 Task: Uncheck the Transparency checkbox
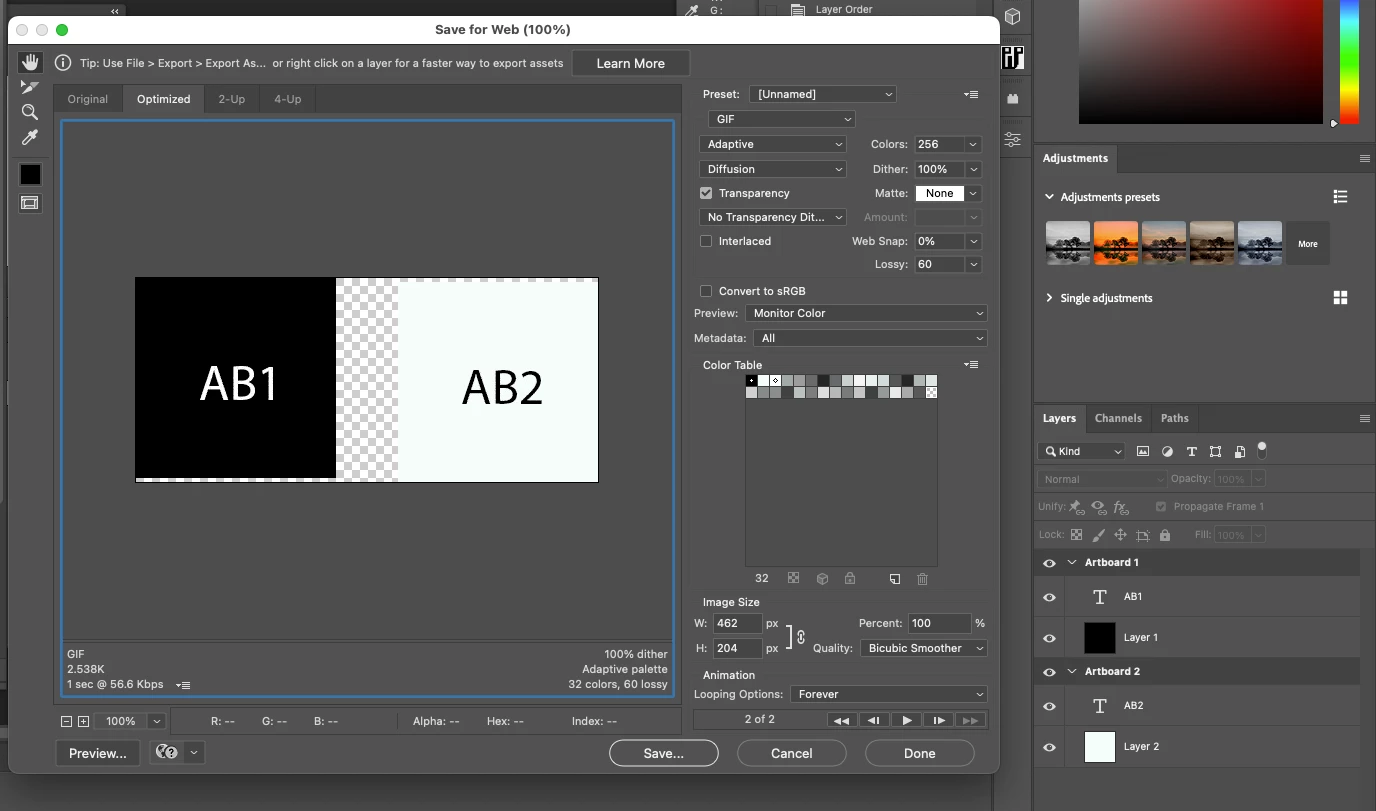click(x=706, y=193)
